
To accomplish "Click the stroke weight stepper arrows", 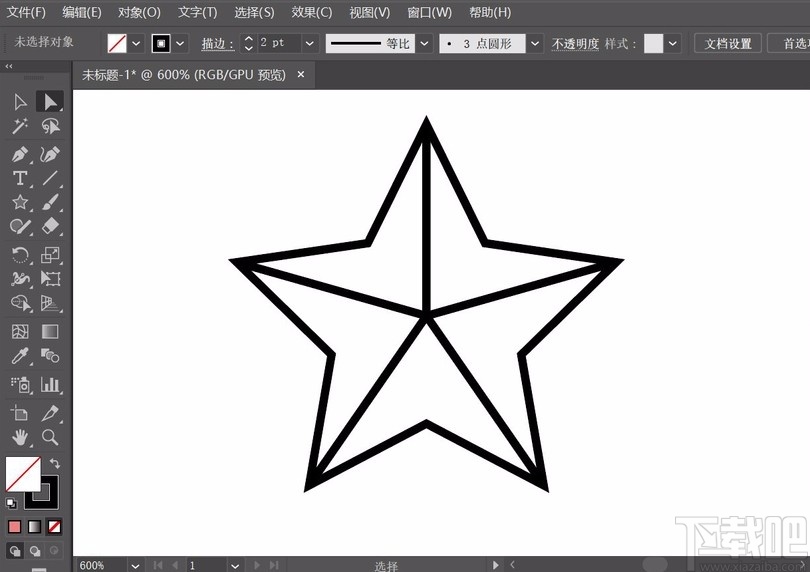I will click(248, 43).
